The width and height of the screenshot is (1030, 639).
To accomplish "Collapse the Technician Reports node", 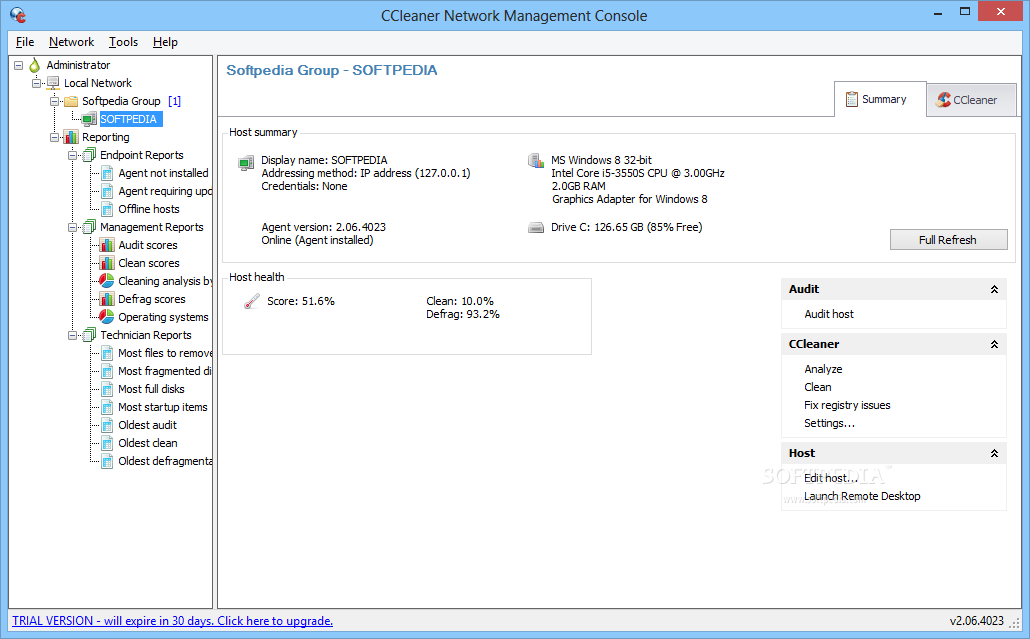I will coord(72,335).
